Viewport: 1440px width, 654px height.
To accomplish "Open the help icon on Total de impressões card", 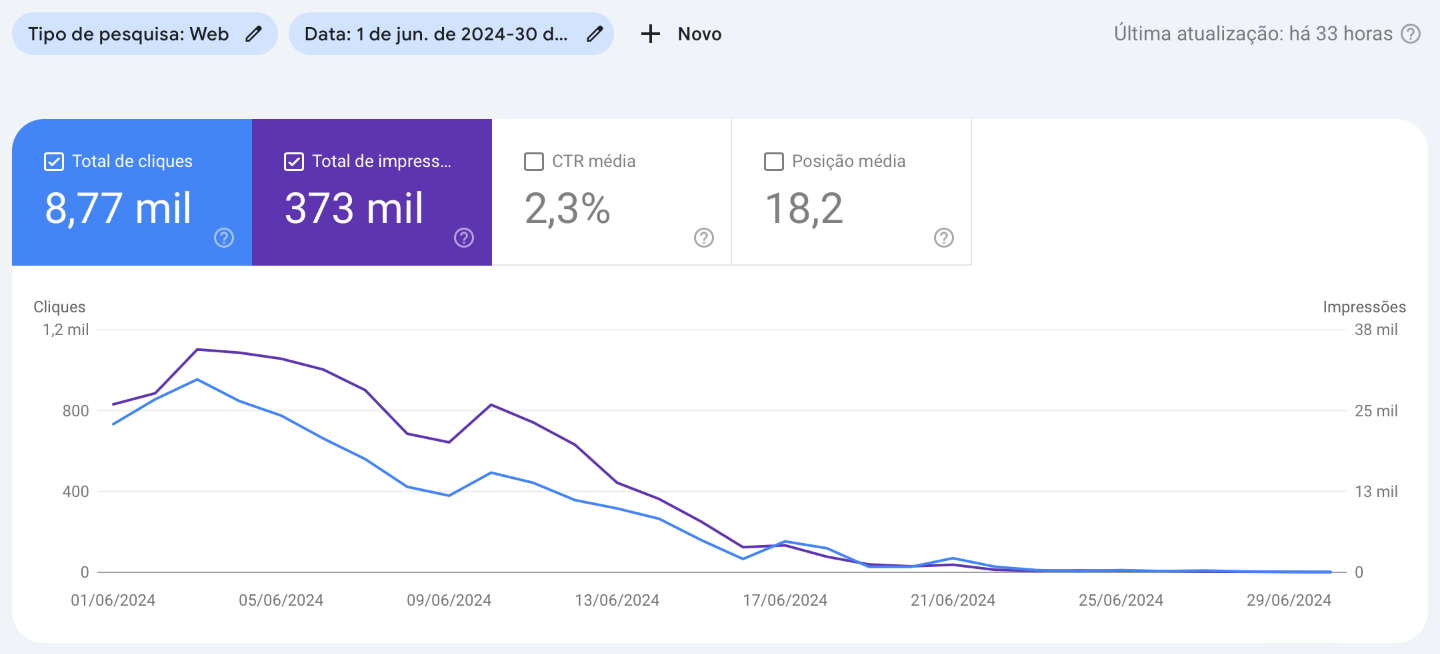I will tap(463, 238).
